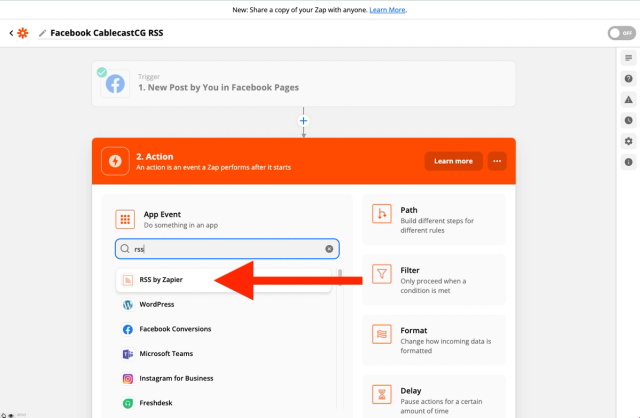Image resolution: width=640 pixels, height=418 pixels.
Task: Click the app results list scrollbar
Action: pos(340,277)
